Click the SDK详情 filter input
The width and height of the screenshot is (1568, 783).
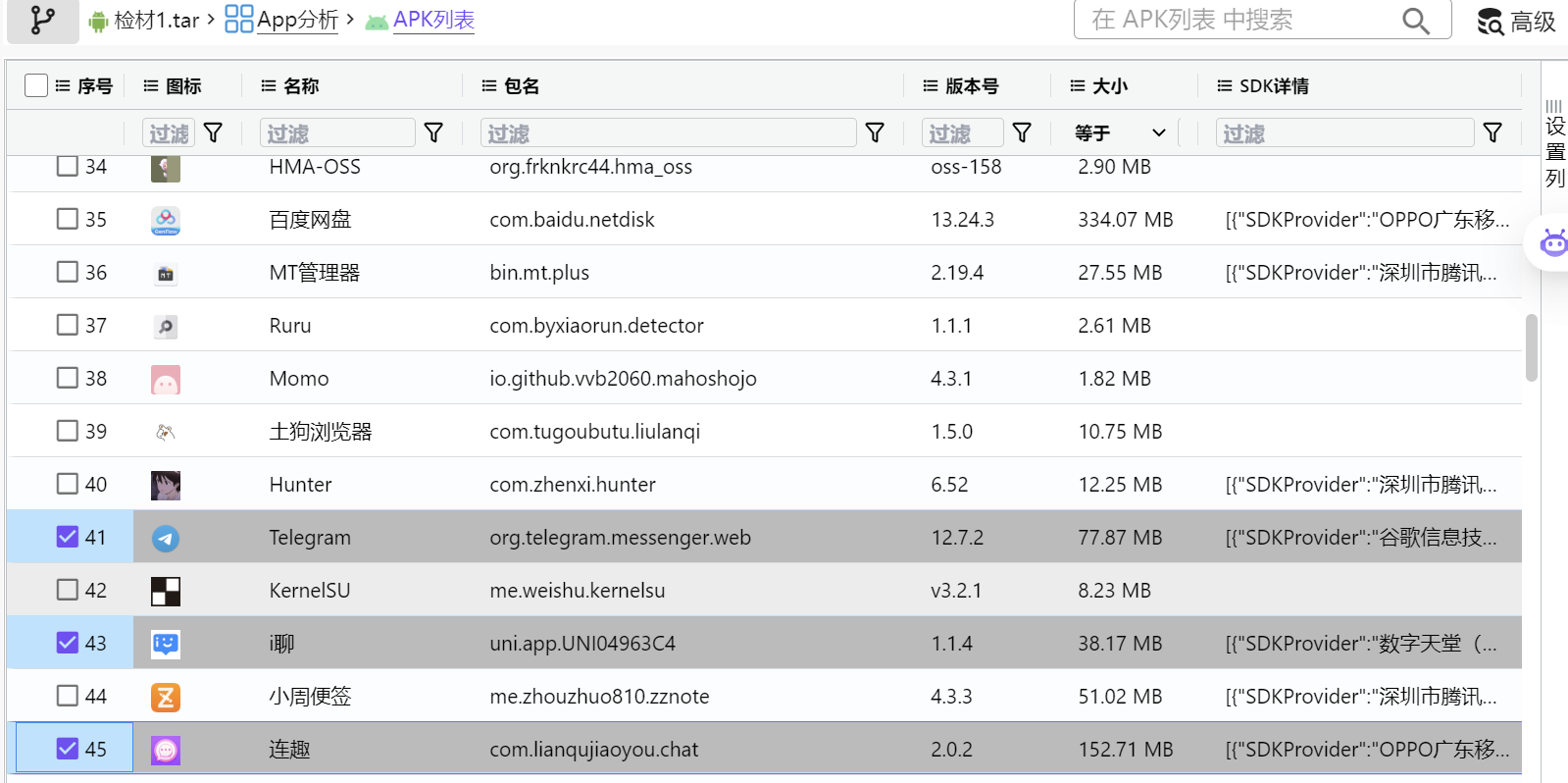[x=1345, y=132]
